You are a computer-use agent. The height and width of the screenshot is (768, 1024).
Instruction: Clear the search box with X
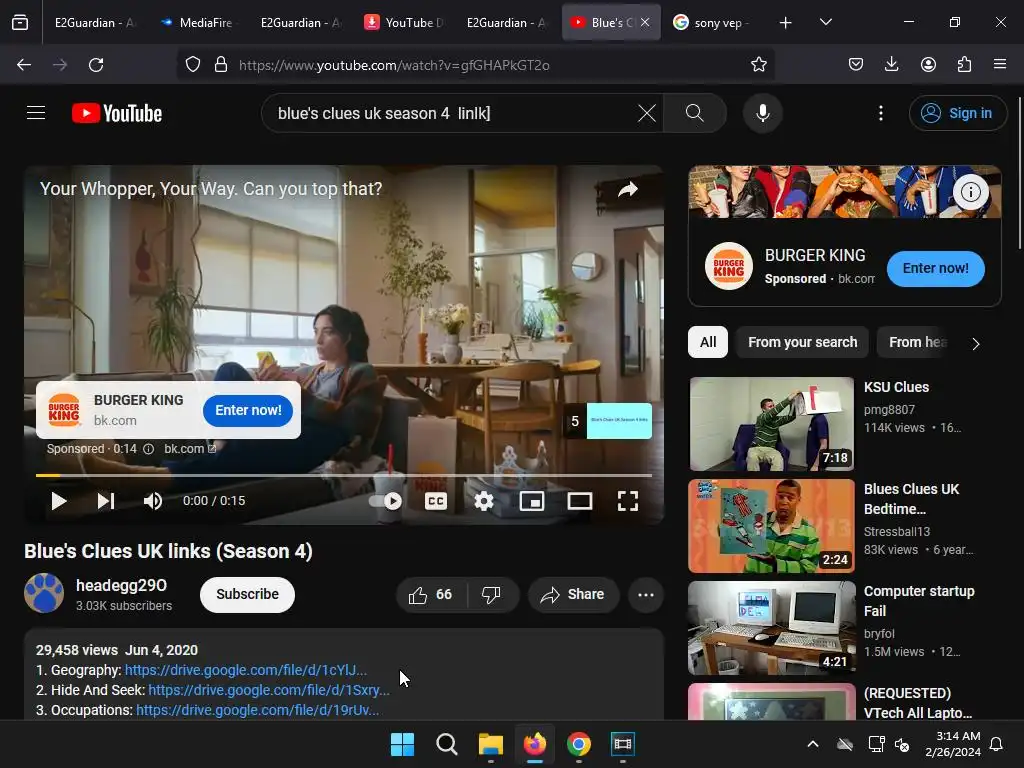tap(647, 113)
